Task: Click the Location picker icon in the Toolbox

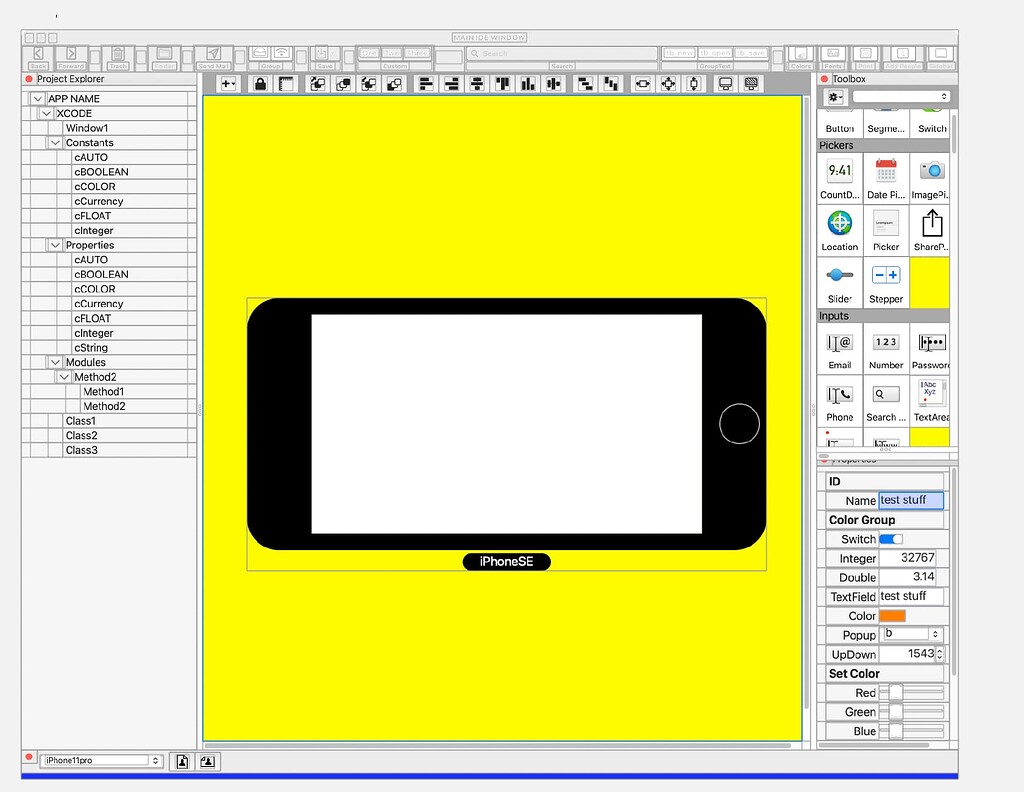Action: [x=840, y=223]
